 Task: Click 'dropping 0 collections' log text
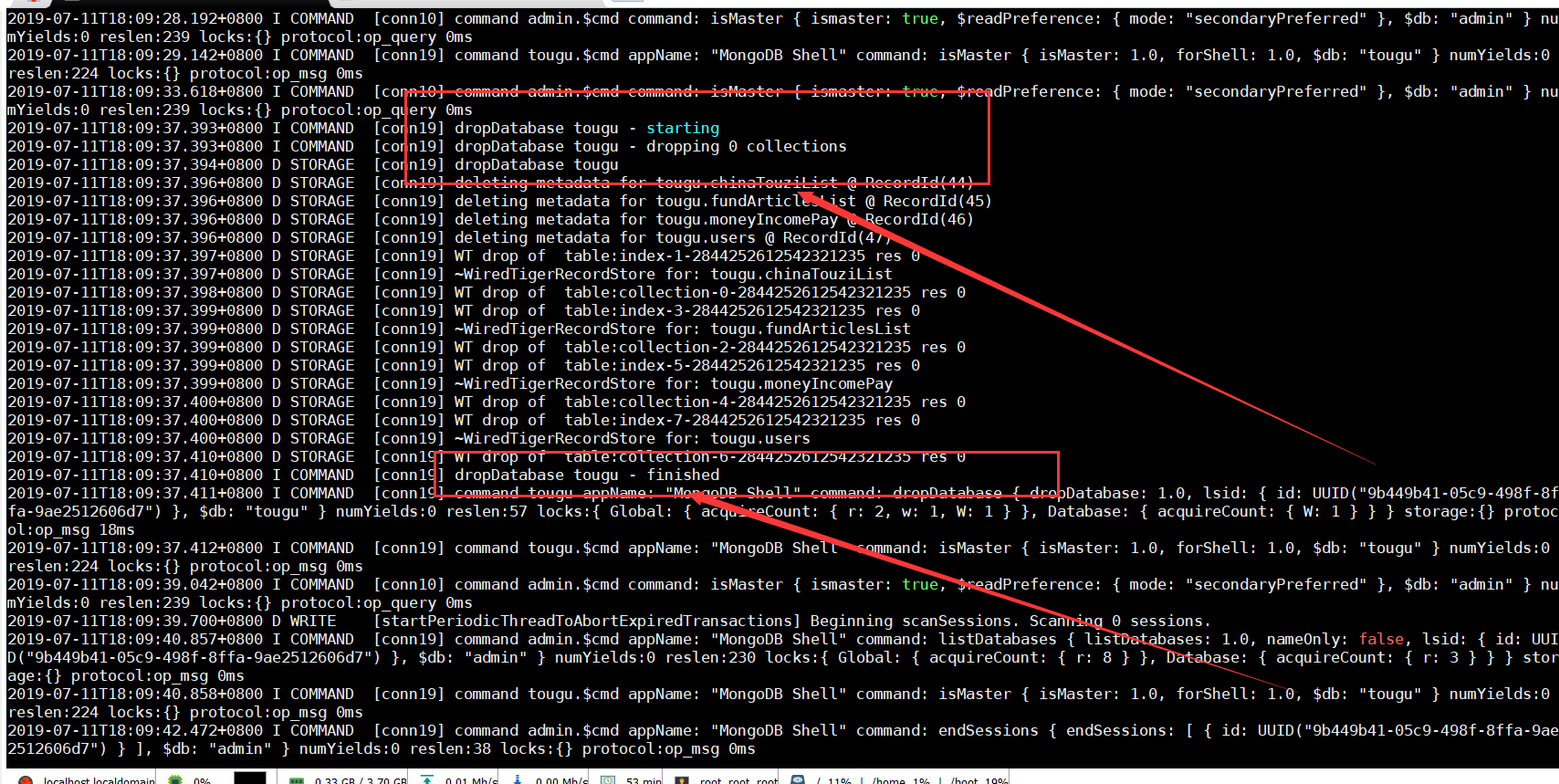[747, 146]
